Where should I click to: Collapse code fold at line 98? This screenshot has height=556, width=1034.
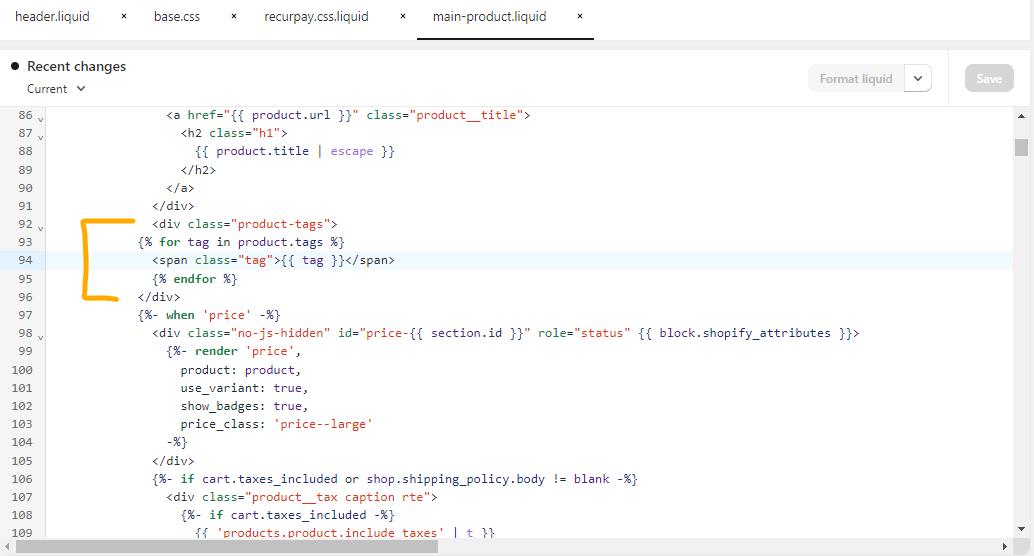point(41,337)
